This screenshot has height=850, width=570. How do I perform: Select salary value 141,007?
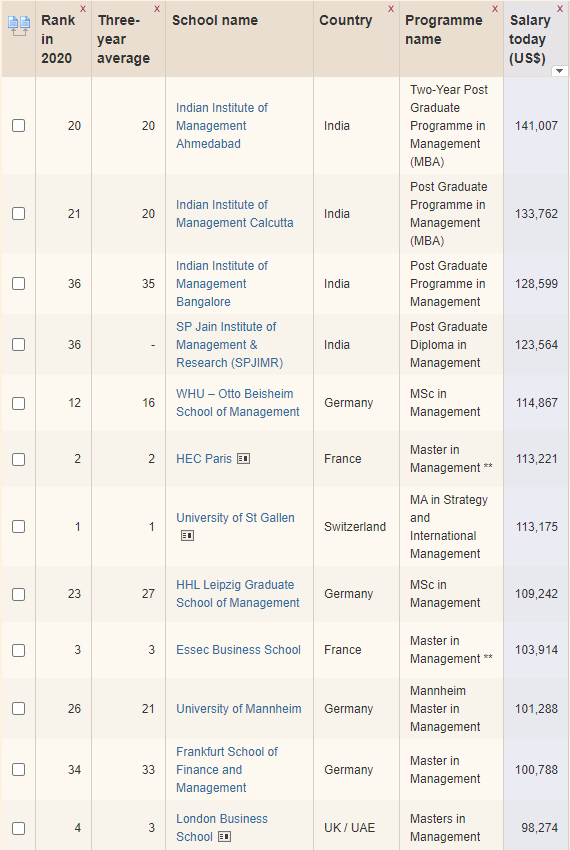point(536,126)
